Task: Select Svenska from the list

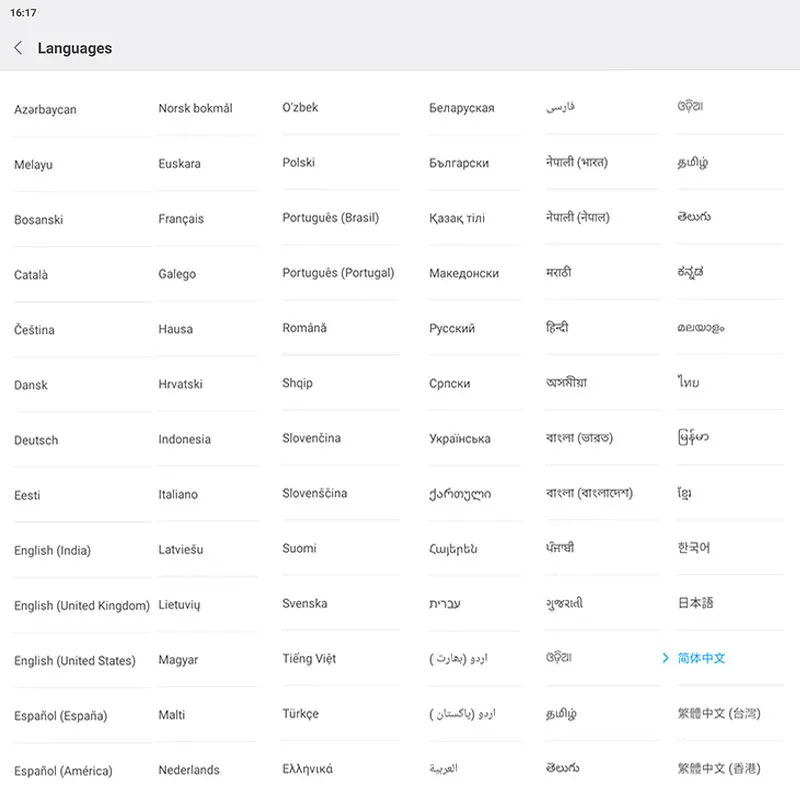Action: 305,604
